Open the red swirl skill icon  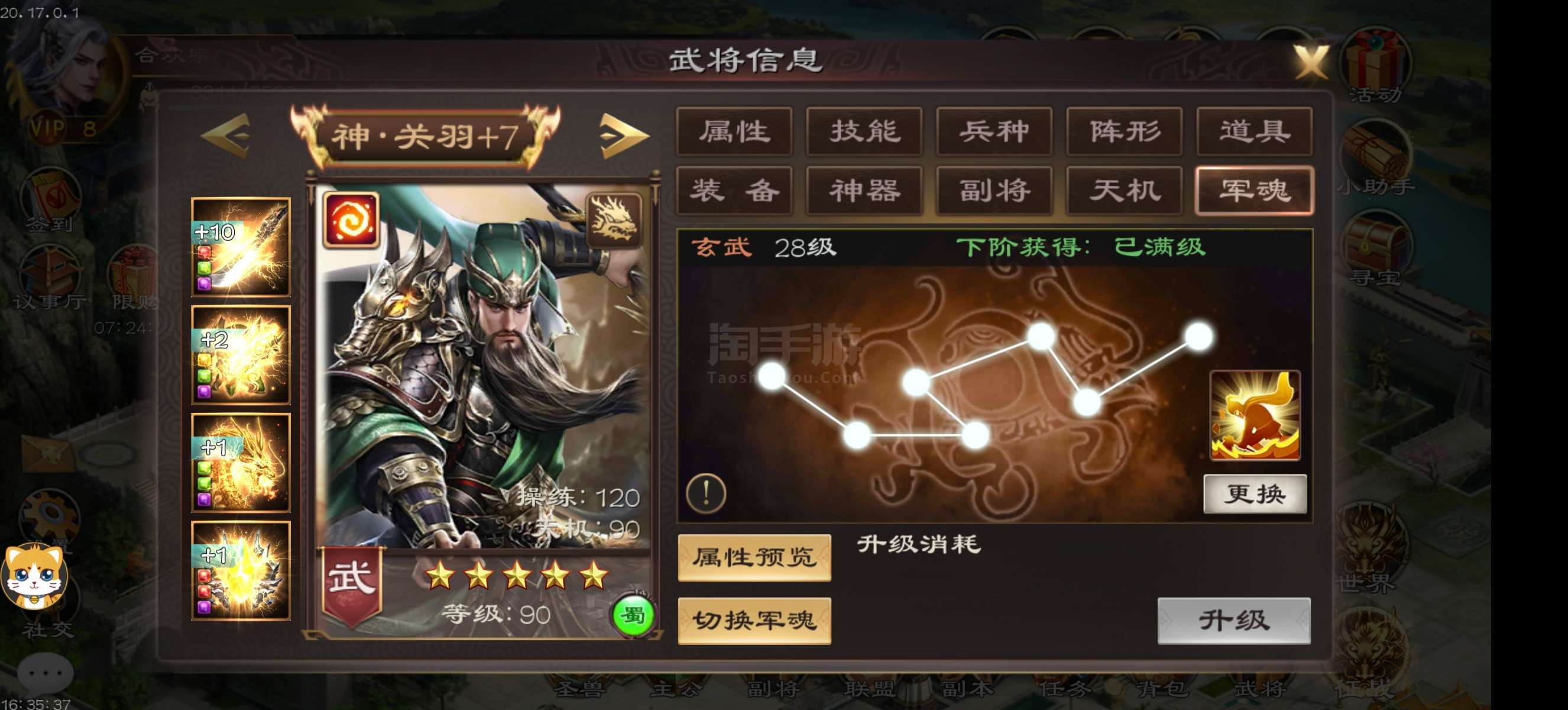point(351,220)
